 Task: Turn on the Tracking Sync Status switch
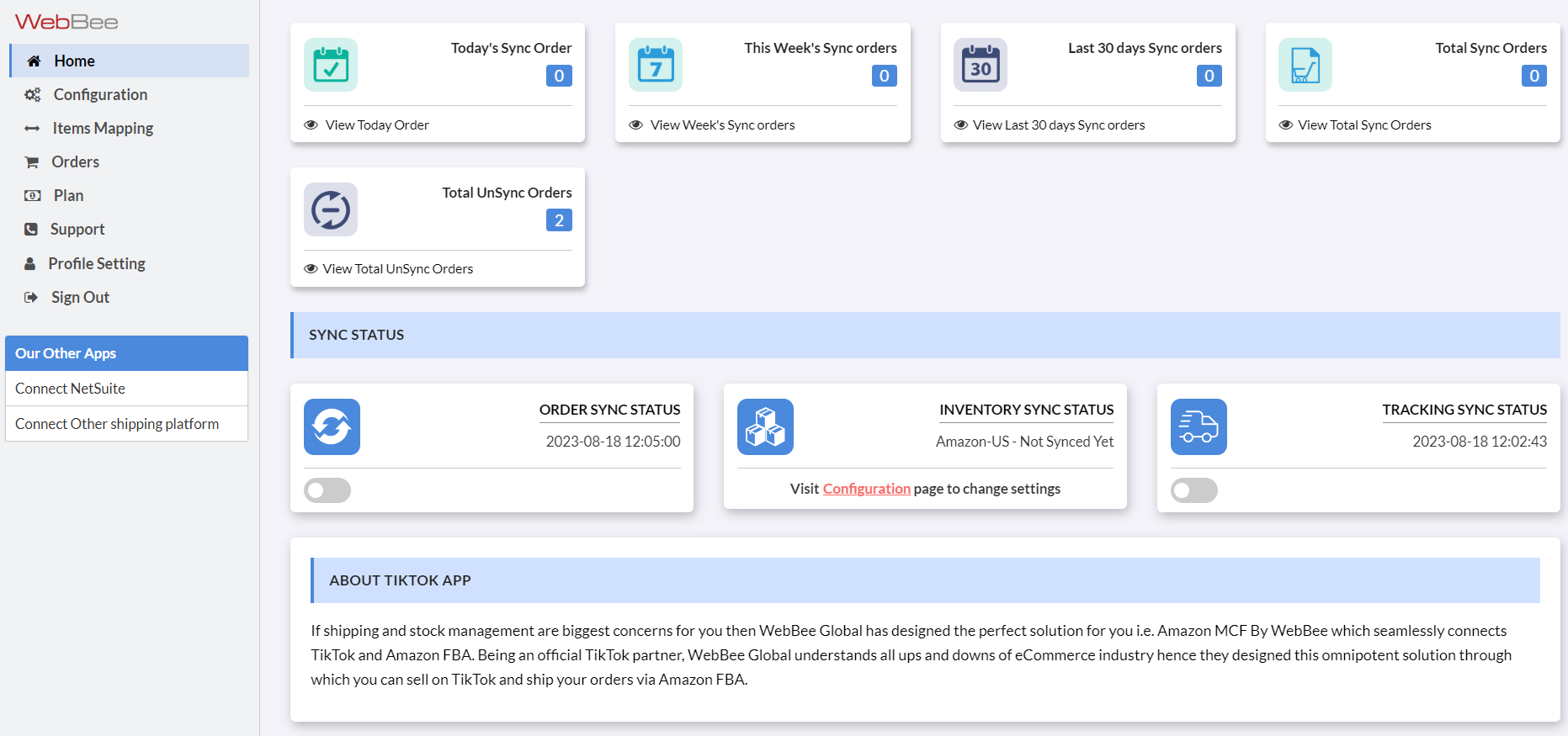[1193, 490]
